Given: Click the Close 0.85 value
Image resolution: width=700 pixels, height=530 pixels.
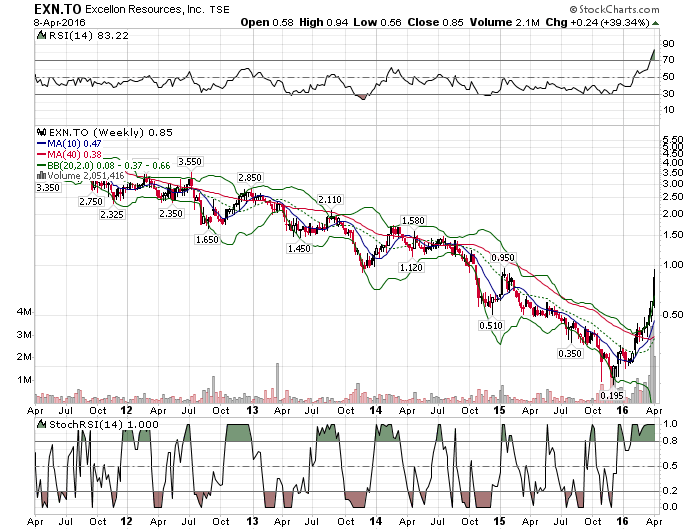Looking at the screenshot, I should click(x=436, y=22).
